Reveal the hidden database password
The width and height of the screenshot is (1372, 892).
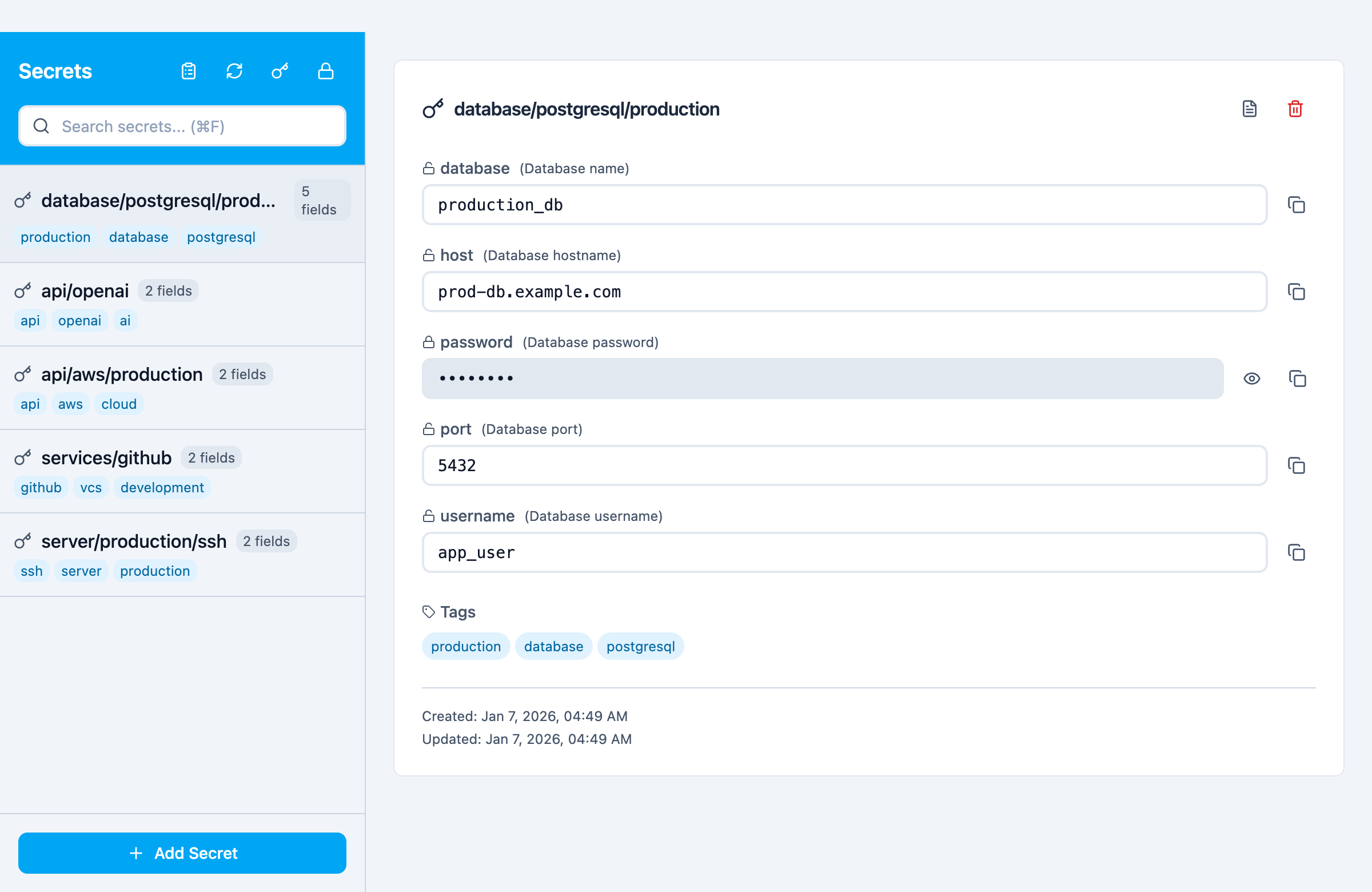(1252, 379)
